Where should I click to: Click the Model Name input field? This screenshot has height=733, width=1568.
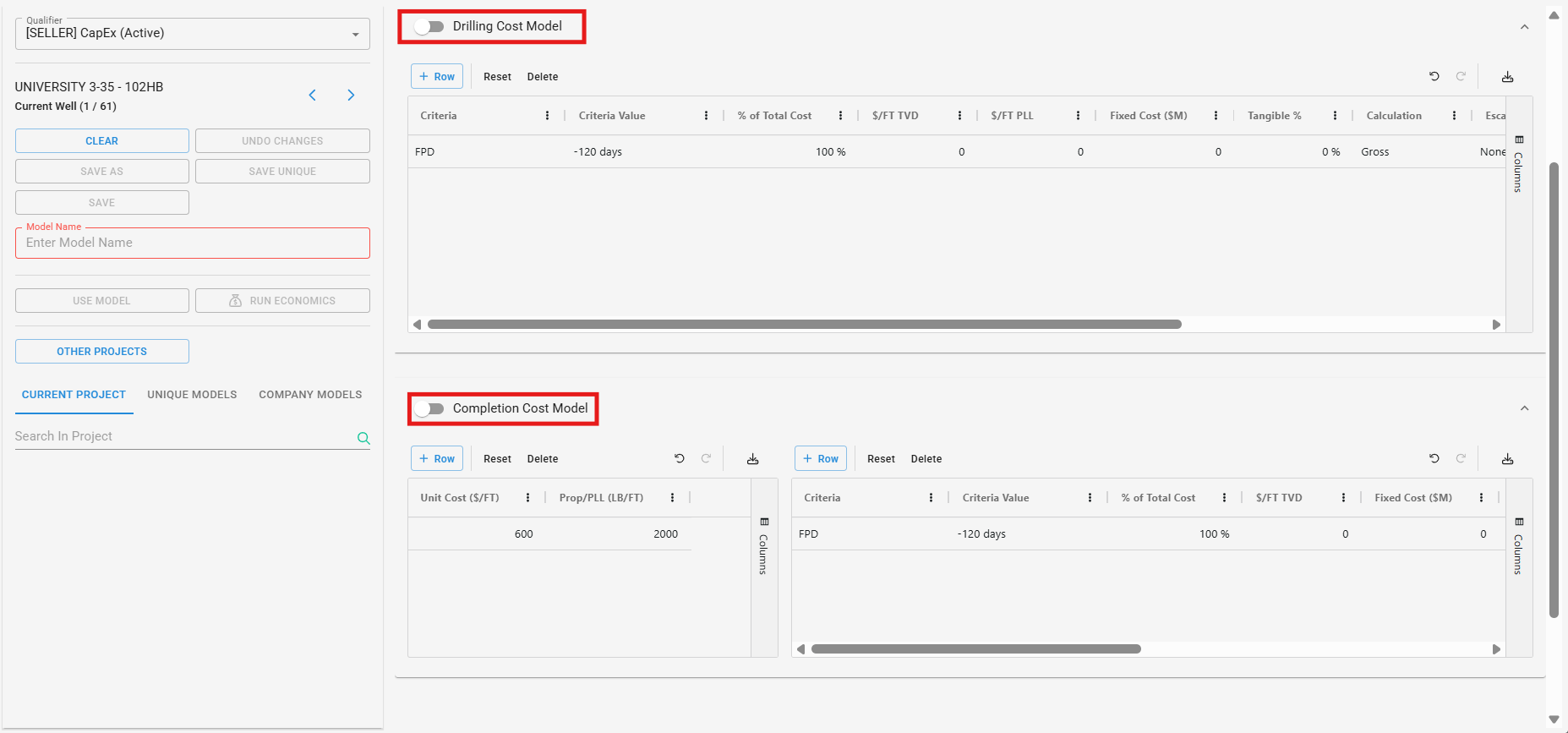pos(192,243)
